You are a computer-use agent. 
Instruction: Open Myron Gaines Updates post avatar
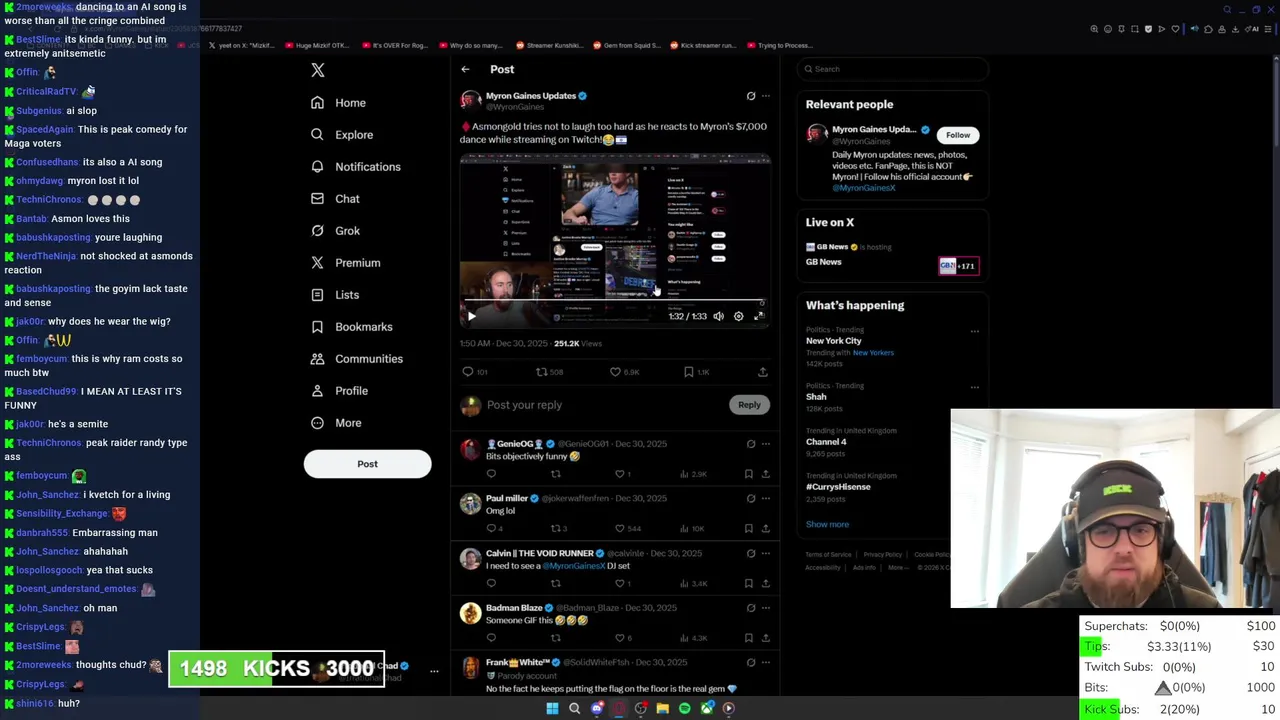[470, 100]
